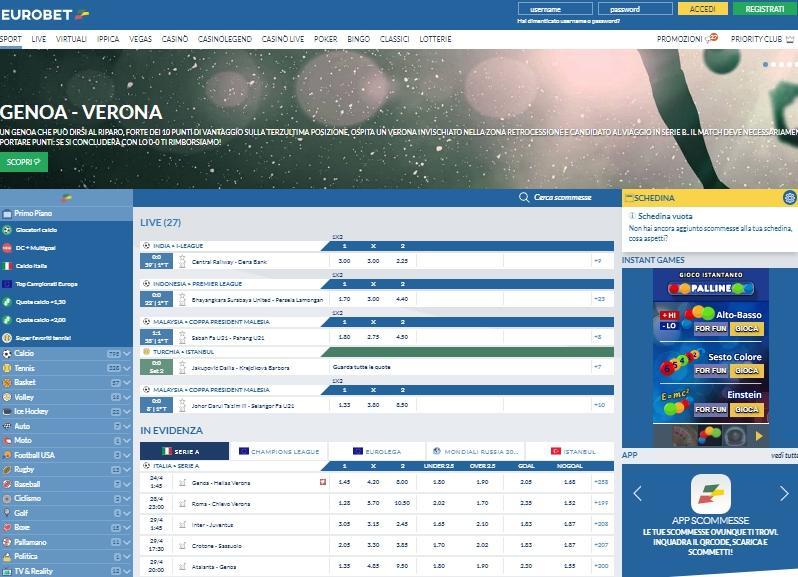
Task: Click the Promozioni notification badge icon
Action: [713, 38]
